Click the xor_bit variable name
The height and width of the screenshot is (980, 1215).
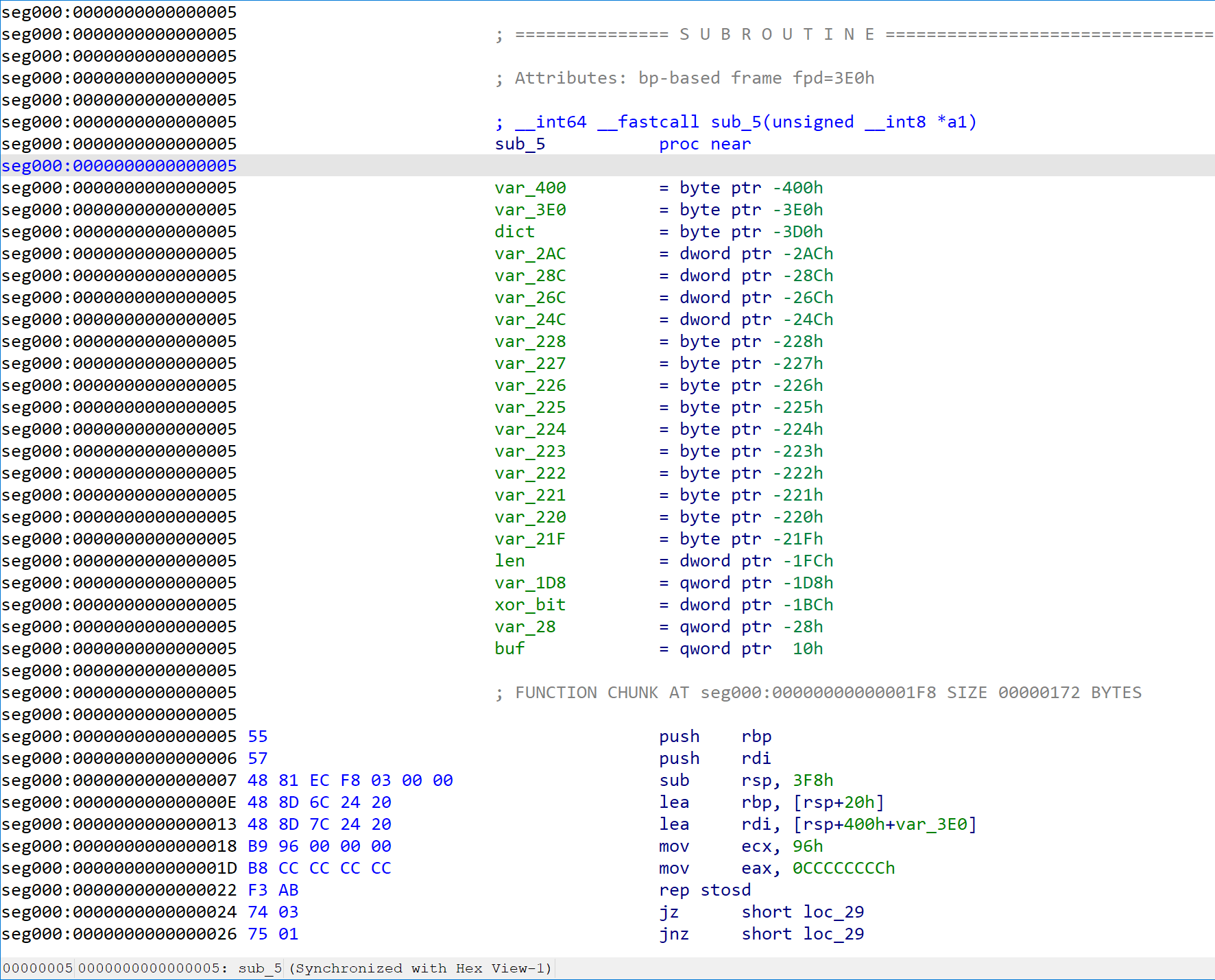(530, 605)
